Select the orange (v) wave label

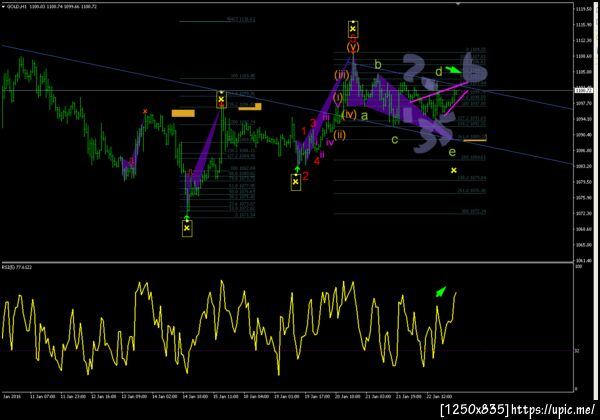click(x=353, y=47)
